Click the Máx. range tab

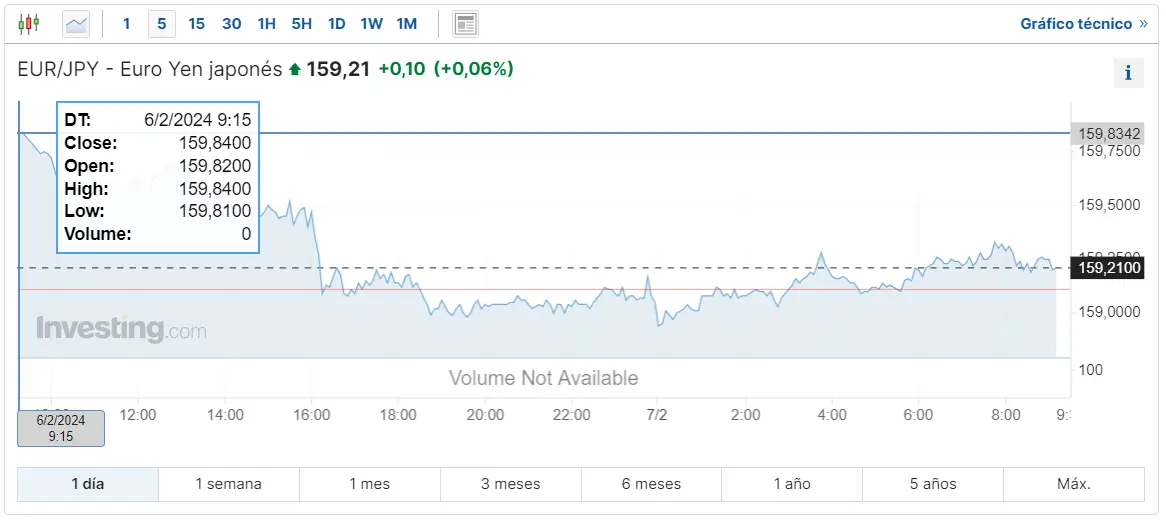pos(1074,484)
